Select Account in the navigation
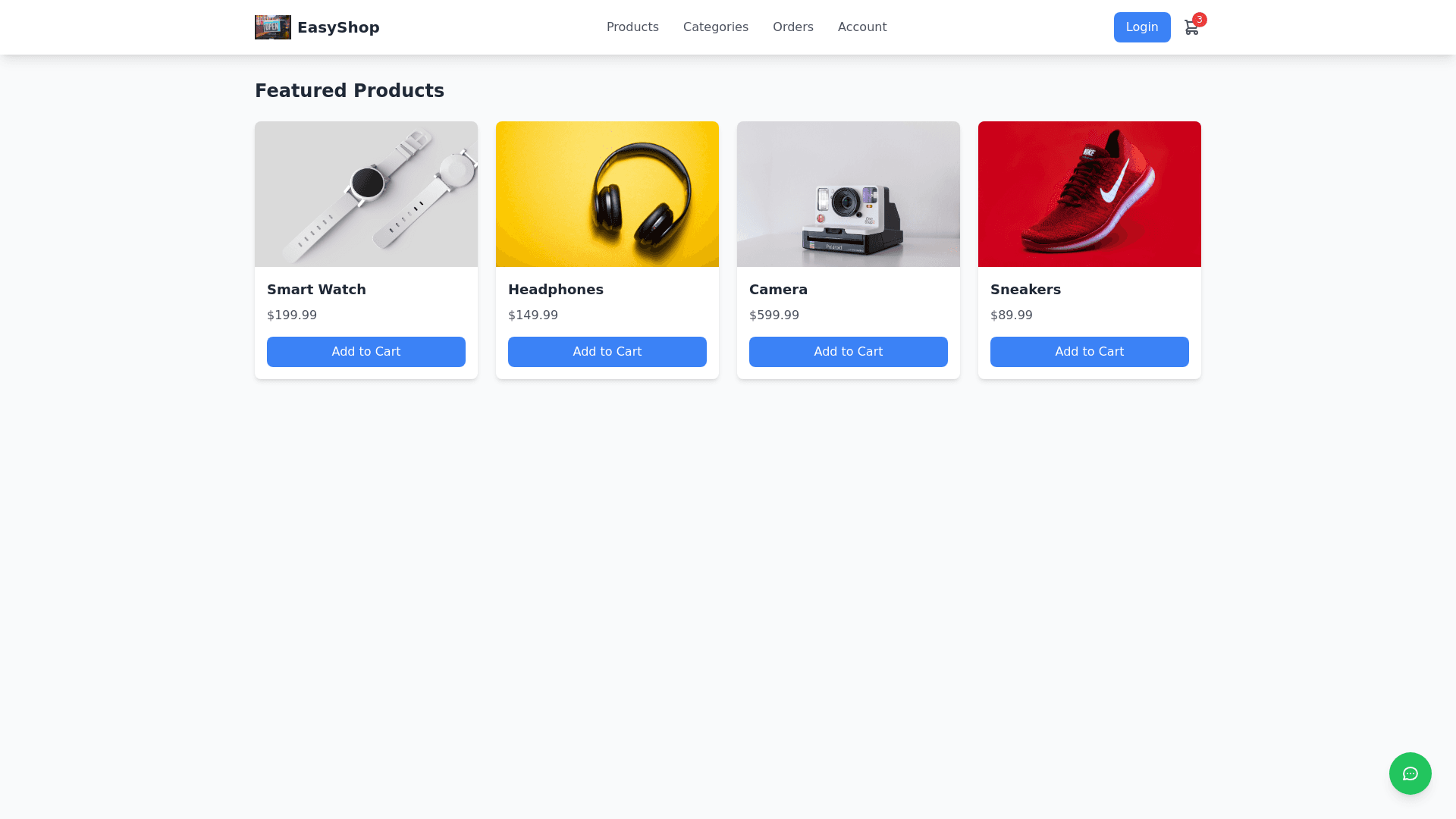 point(862,27)
